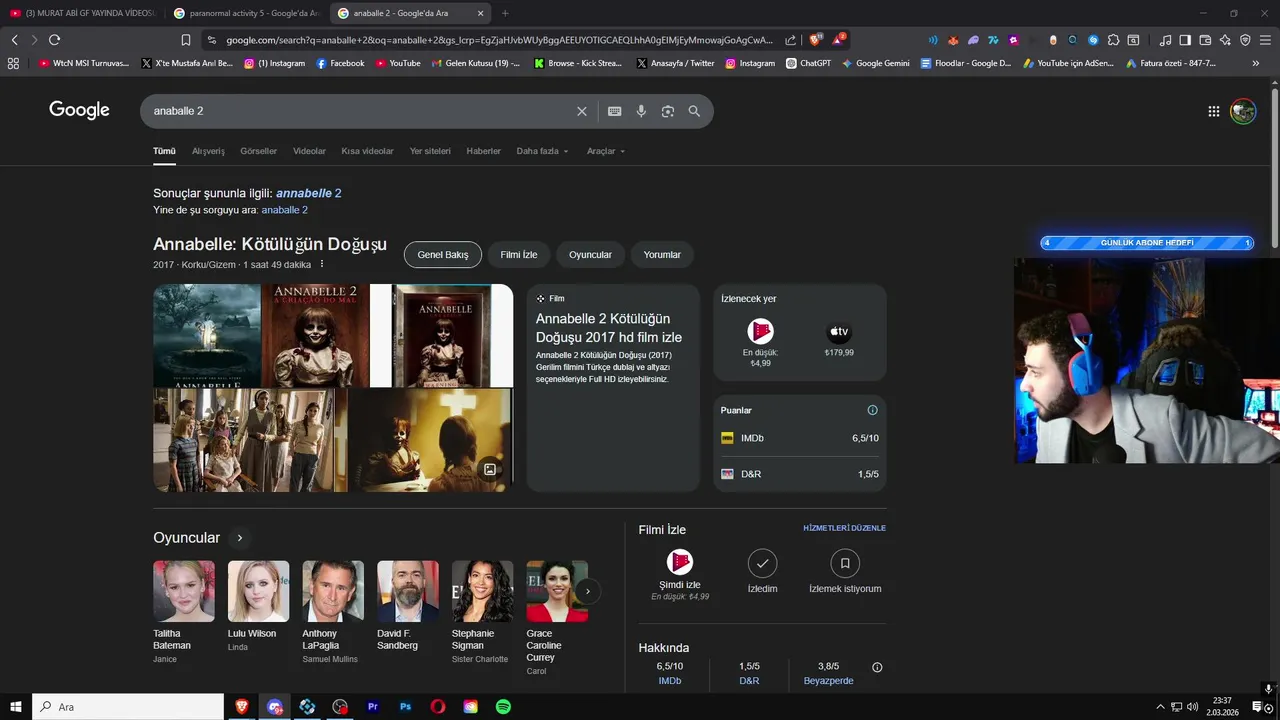1280x720 pixels.
Task: Select the Oyuncular chip
Action: [x=590, y=255]
